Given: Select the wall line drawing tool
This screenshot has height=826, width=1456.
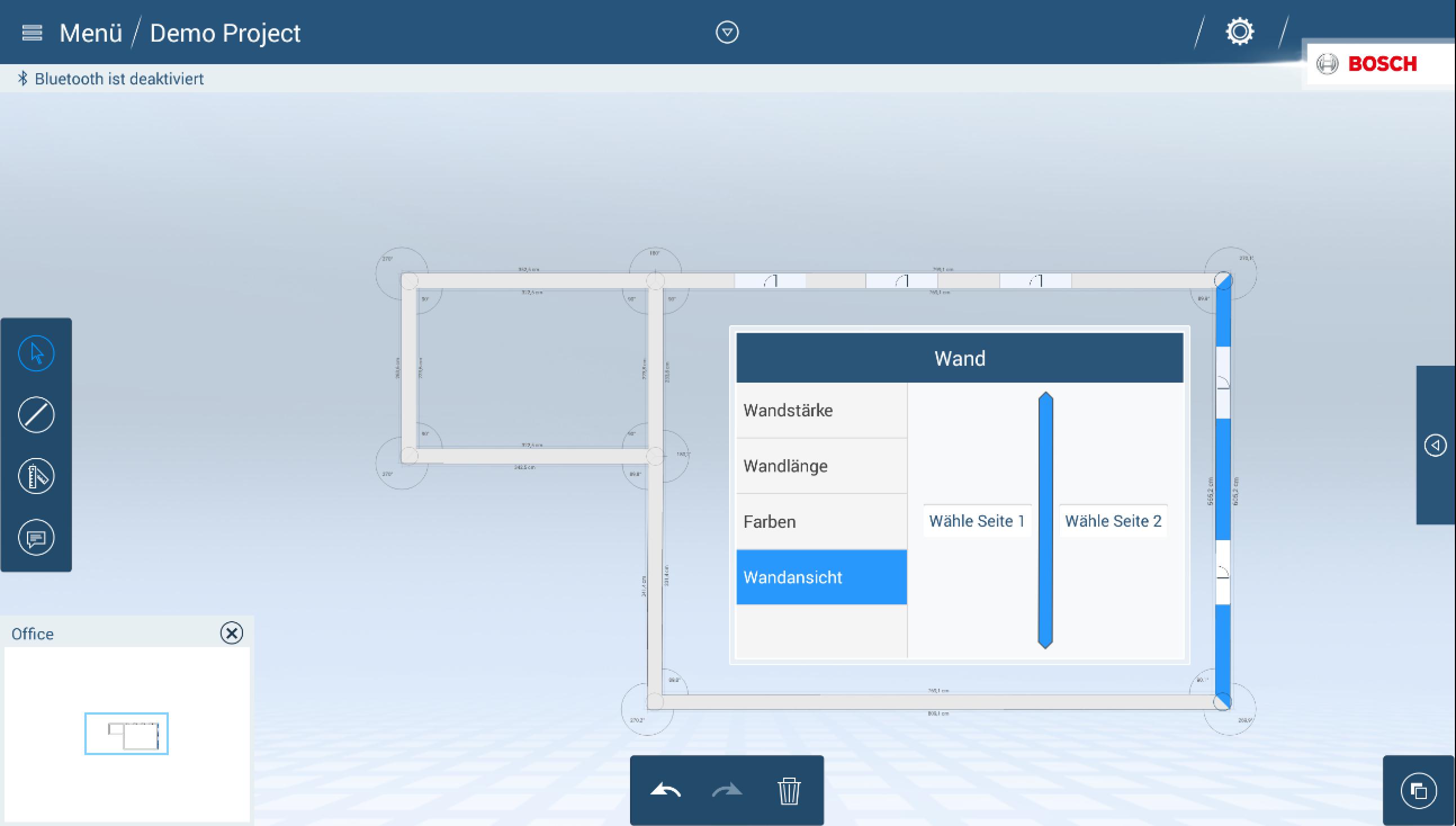Looking at the screenshot, I should (x=37, y=415).
